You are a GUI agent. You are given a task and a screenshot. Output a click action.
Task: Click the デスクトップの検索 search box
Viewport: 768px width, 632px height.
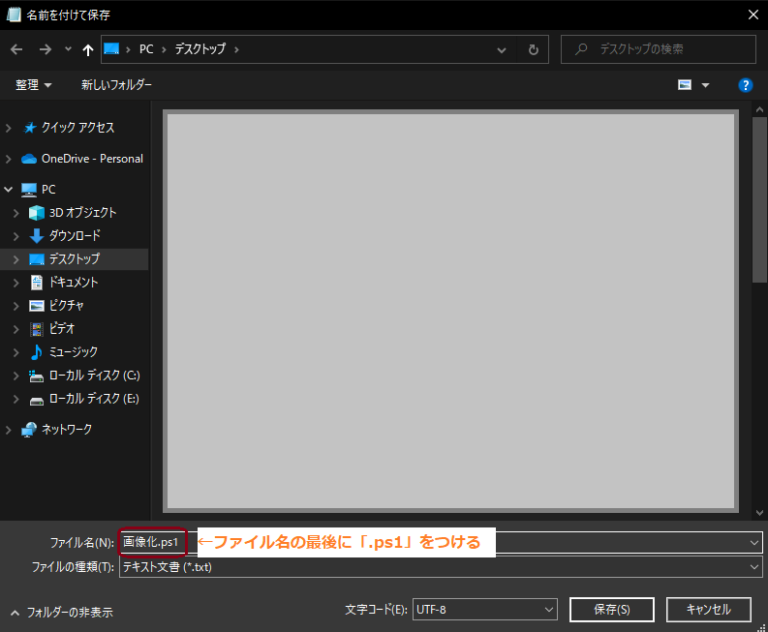[658, 49]
